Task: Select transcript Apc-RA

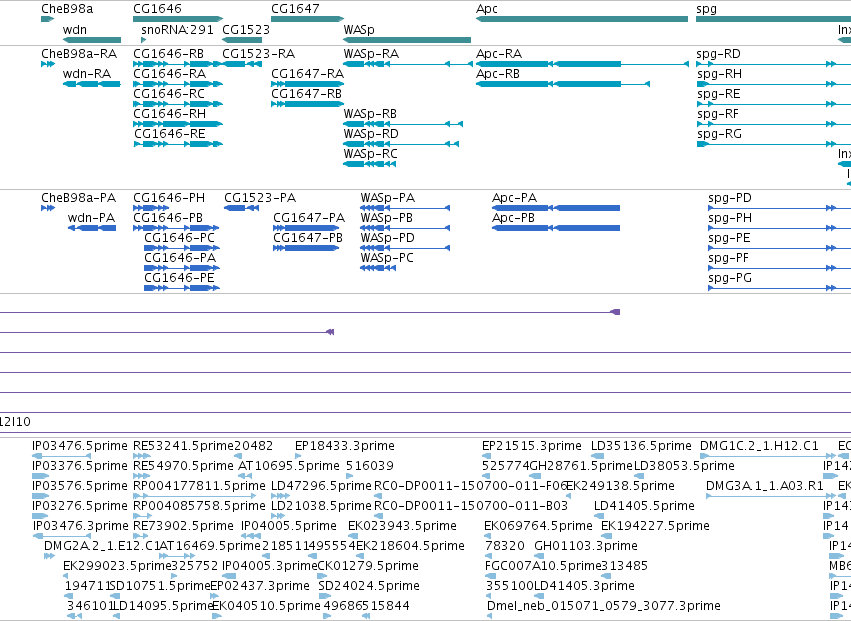Action: (498, 54)
